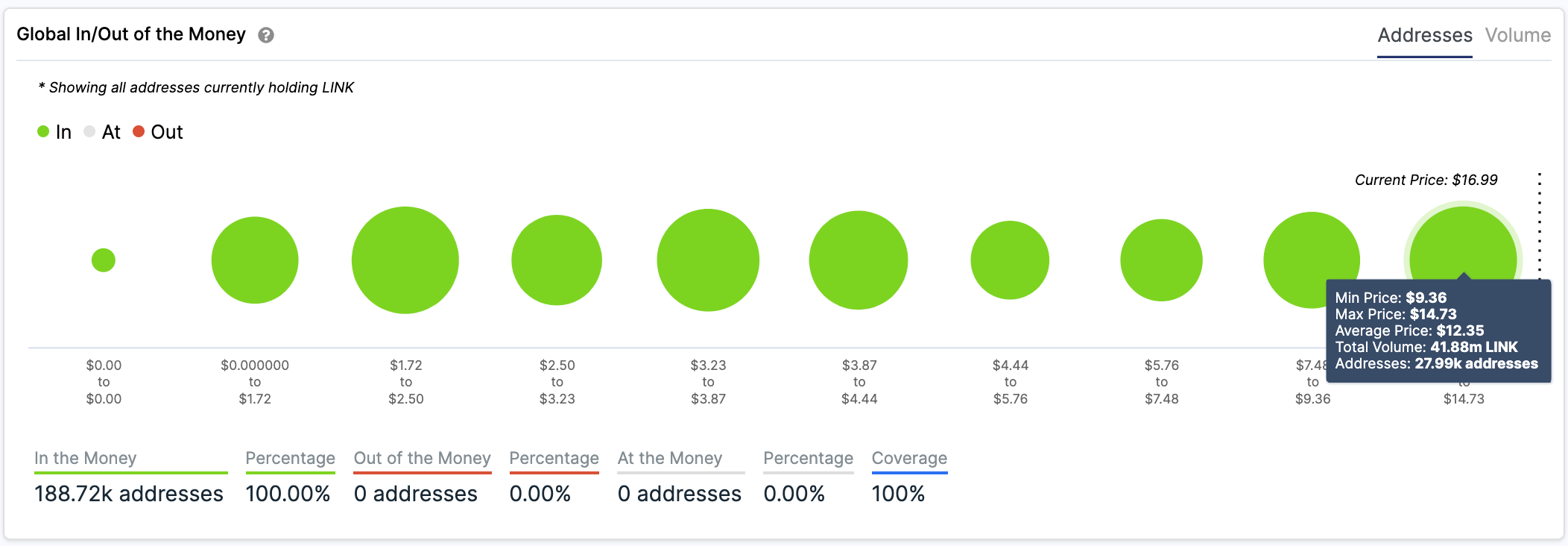The width and height of the screenshot is (1568, 546).
Task: Click the Coverage label
Action: (909, 458)
